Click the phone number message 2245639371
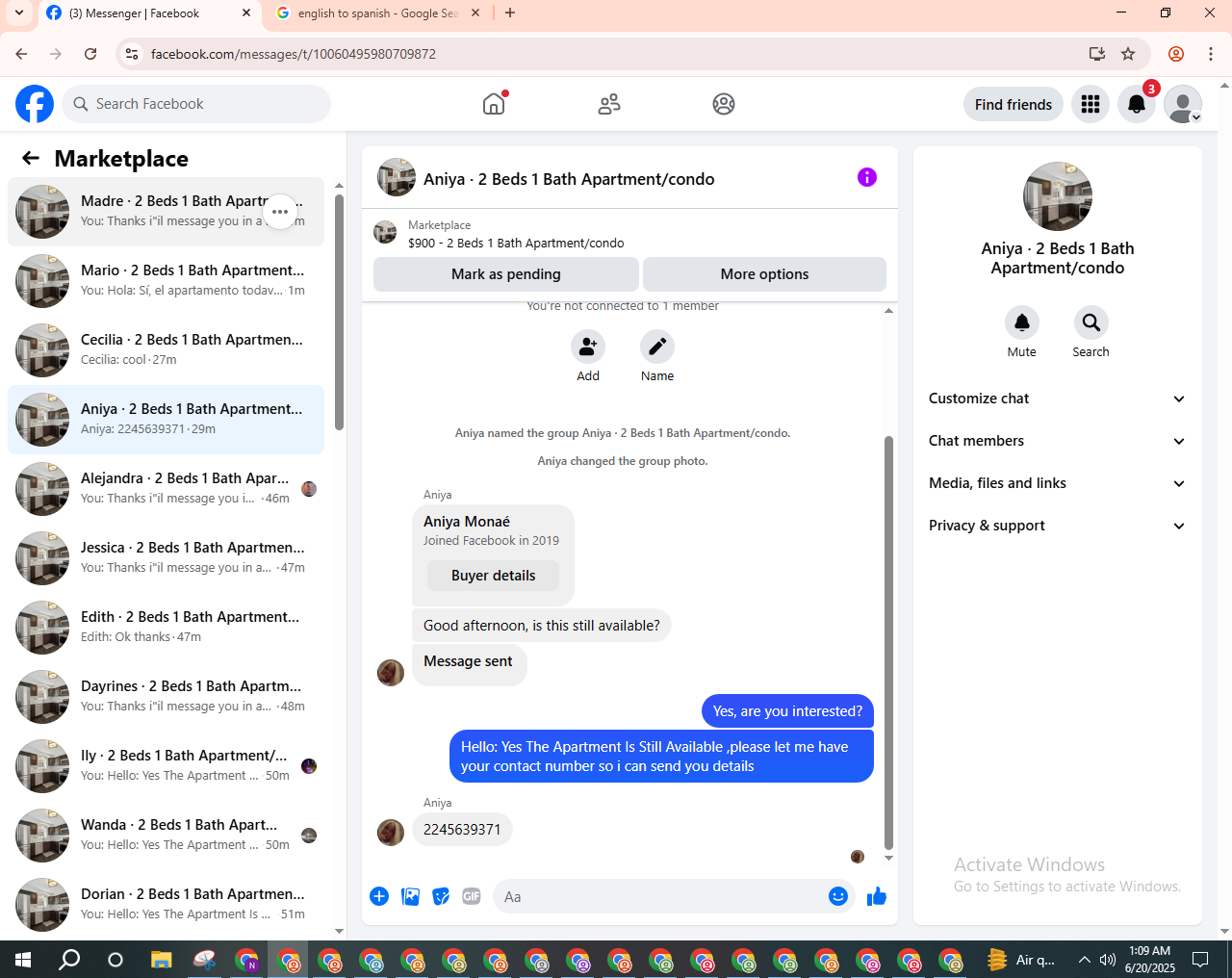Image resolution: width=1232 pixels, height=978 pixels. [x=462, y=830]
